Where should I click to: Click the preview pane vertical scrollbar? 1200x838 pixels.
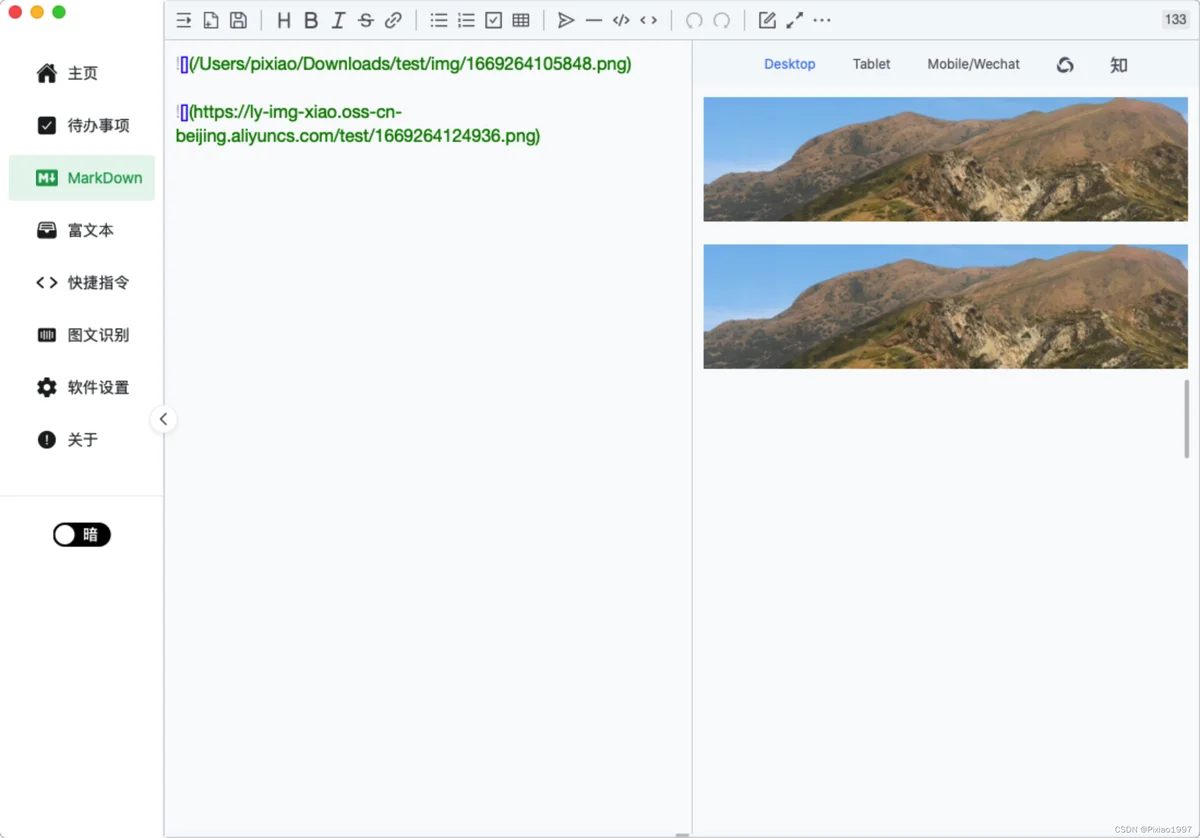pyautogui.click(x=1187, y=418)
